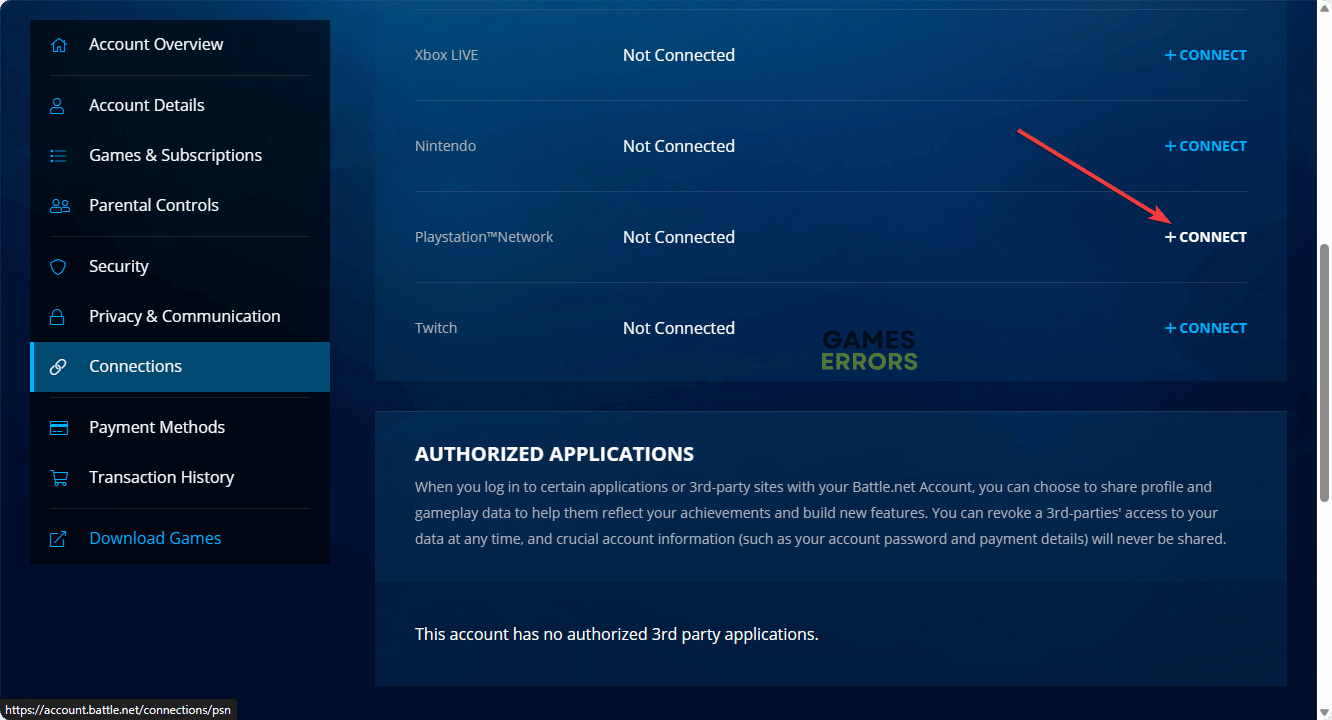Click the Not Connected status for Nintendo

pos(679,146)
